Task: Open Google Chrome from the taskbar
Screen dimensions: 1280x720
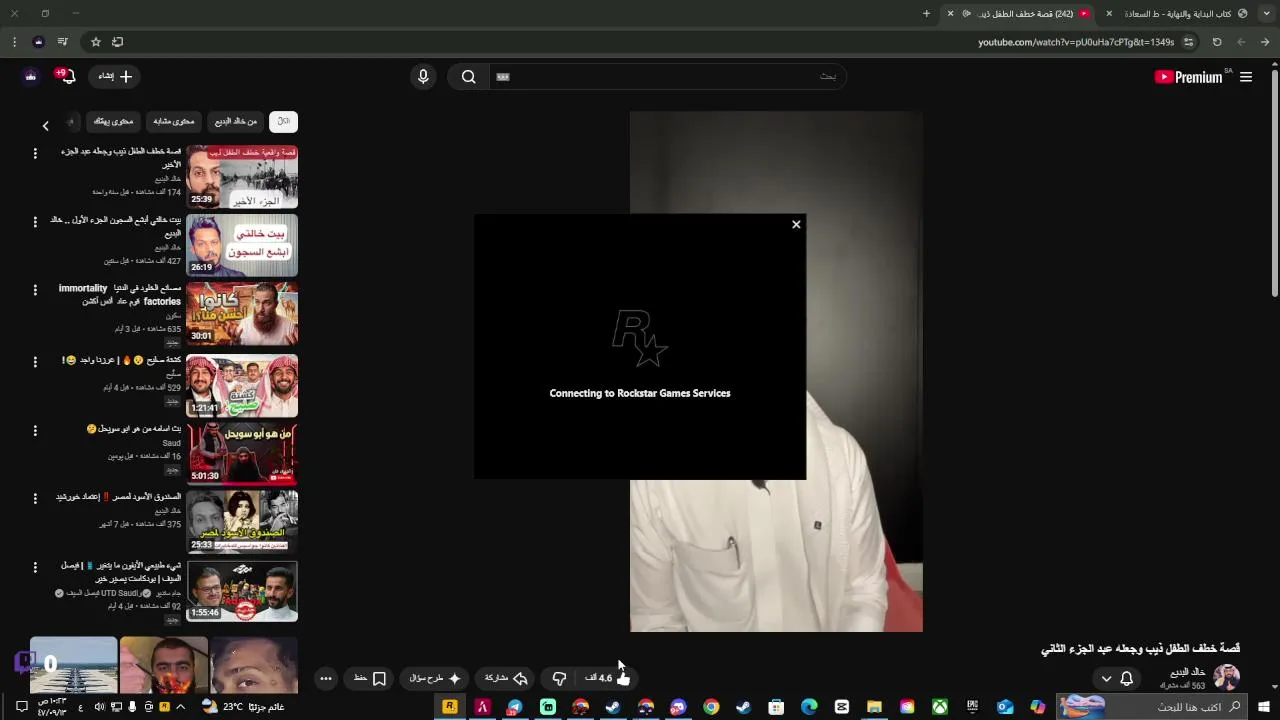Action: [x=711, y=707]
